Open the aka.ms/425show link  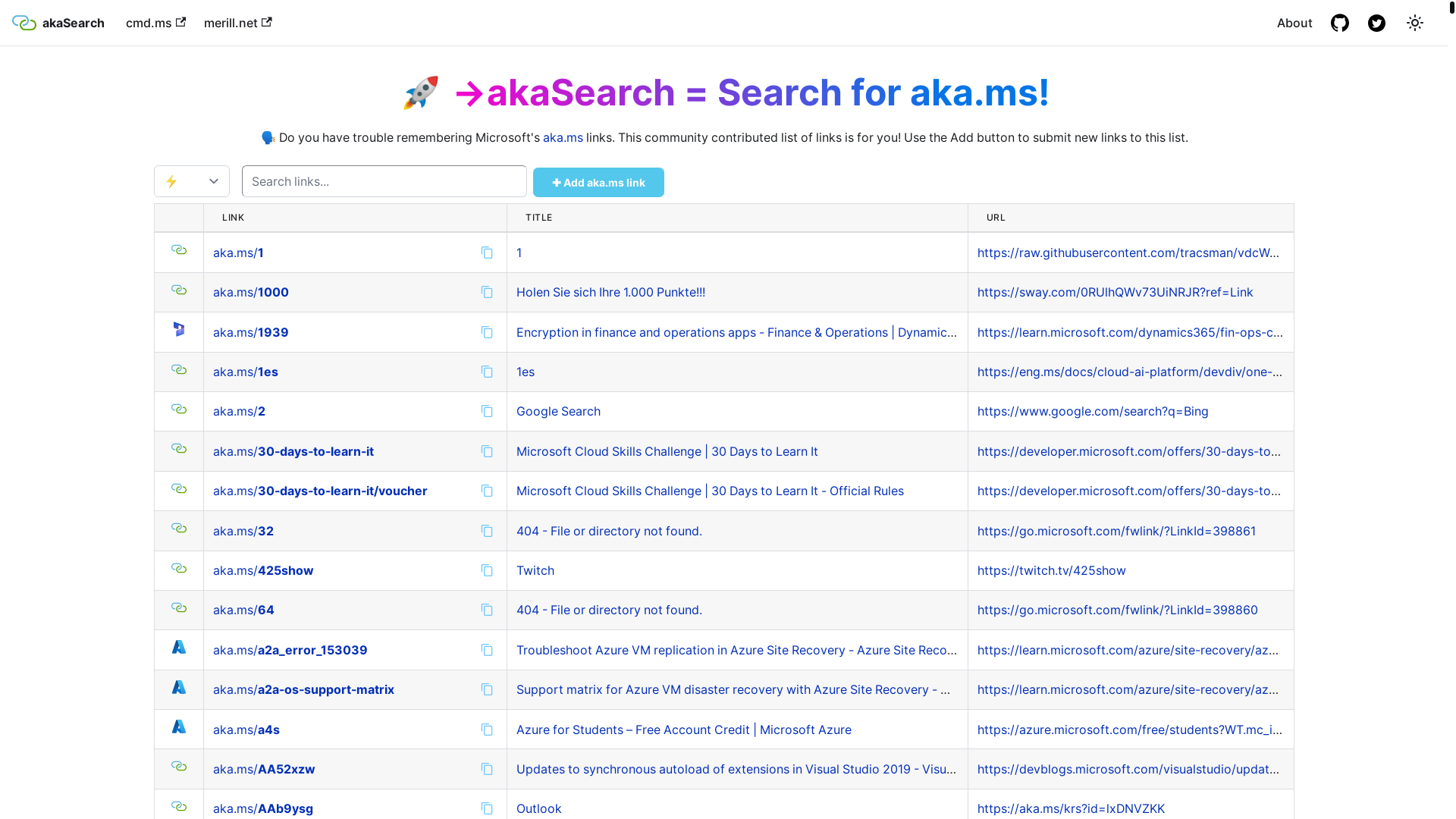[x=263, y=570]
